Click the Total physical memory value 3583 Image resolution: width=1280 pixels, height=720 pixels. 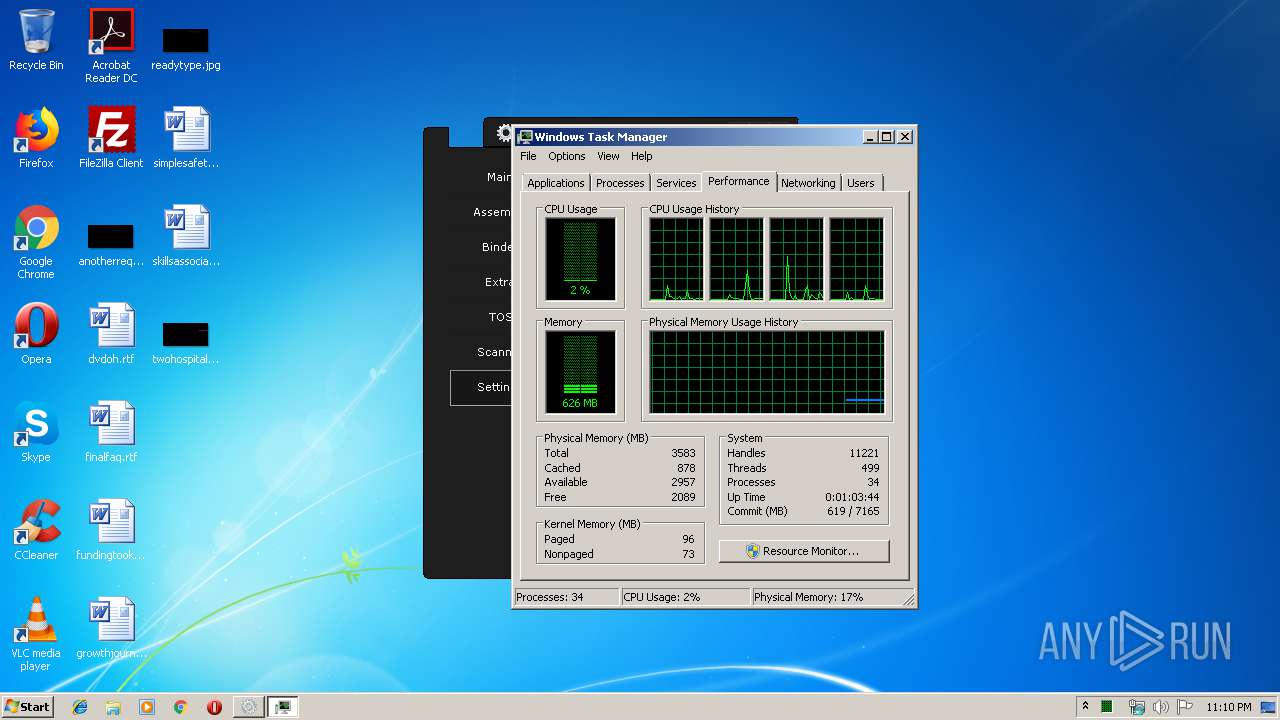[x=683, y=453]
